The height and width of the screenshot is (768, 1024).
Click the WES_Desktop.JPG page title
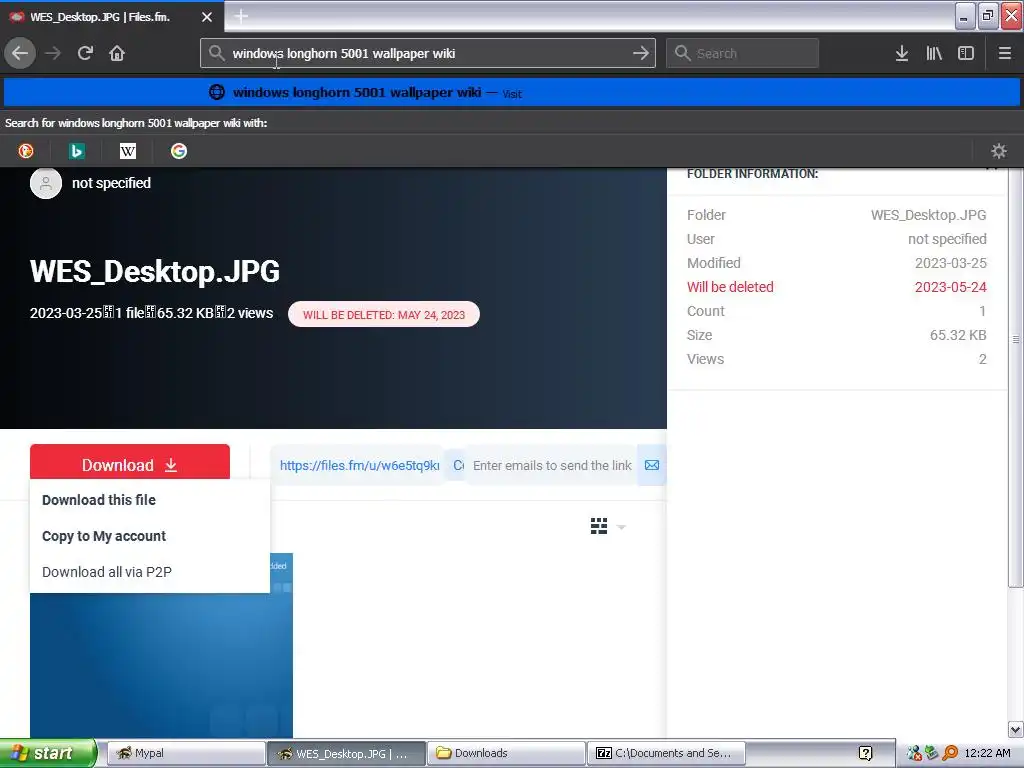[x=155, y=271]
